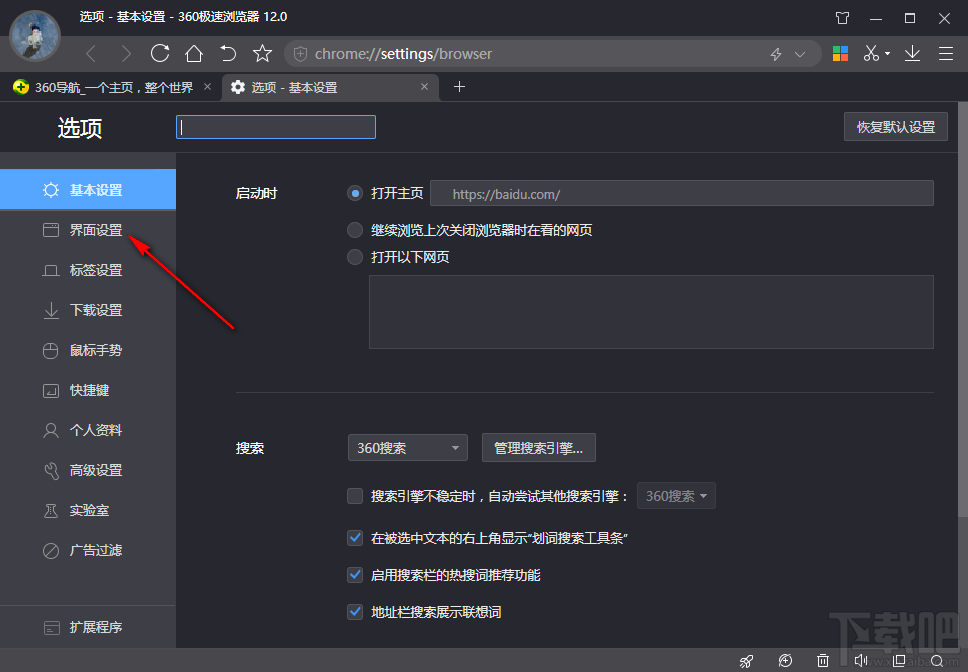Image resolution: width=968 pixels, height=672 pixels.
Task: Open 快捷键 in the sidebar
Action: [x=88, y=391]
